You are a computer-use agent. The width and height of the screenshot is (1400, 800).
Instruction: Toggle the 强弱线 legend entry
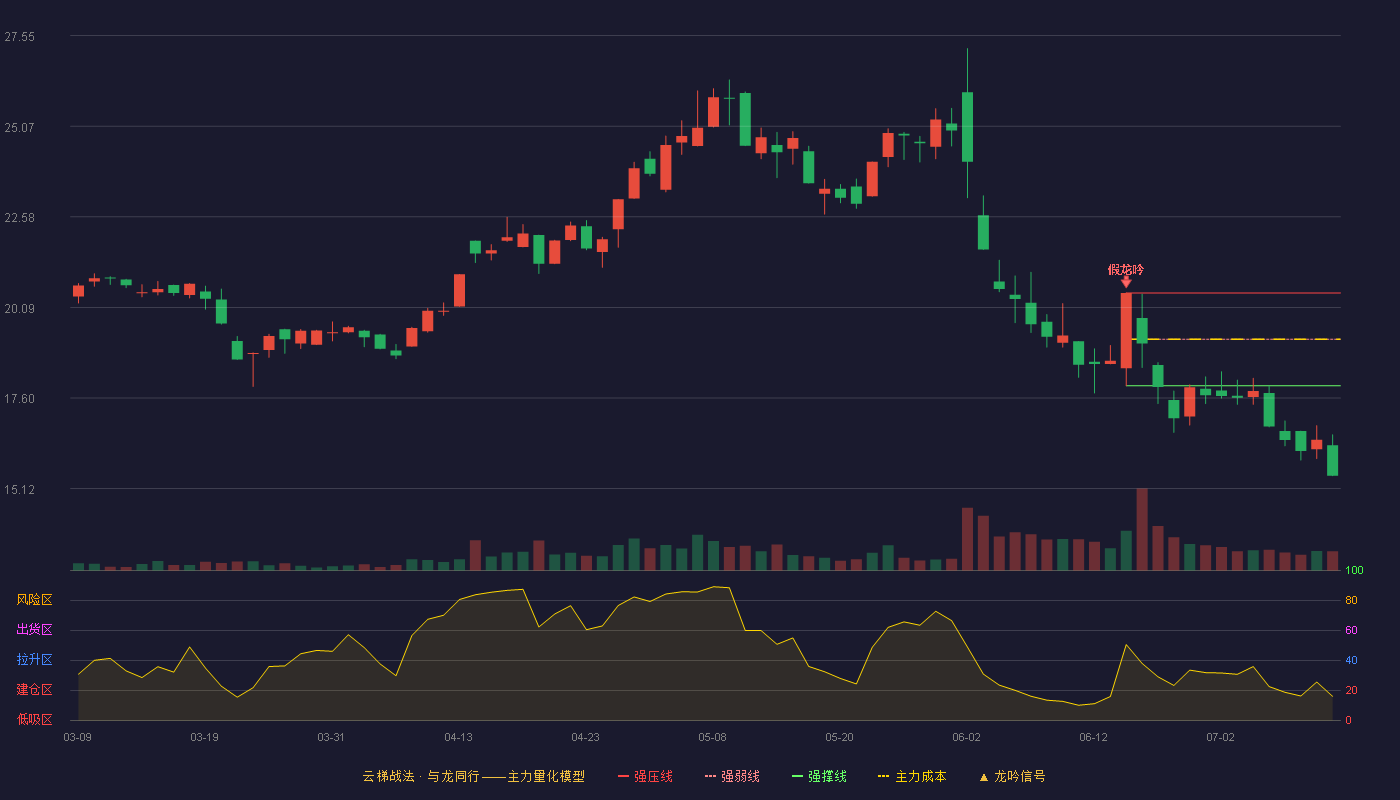click(x=732, y=776)
